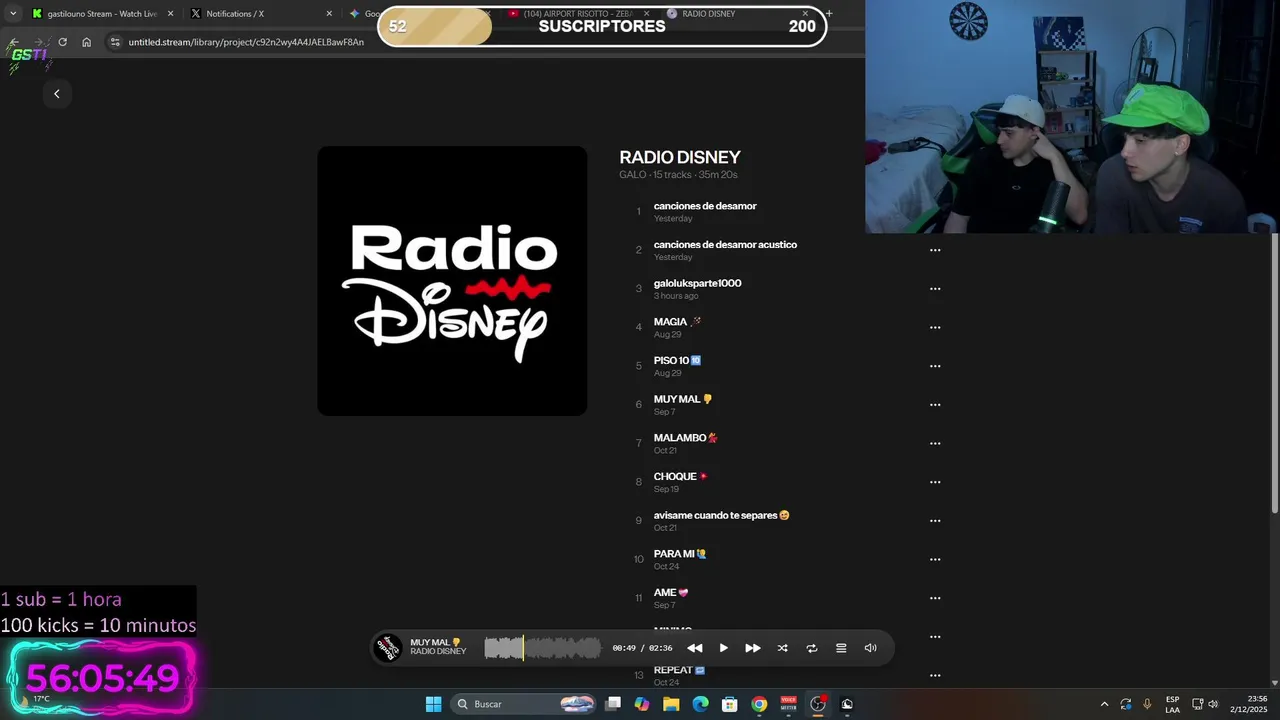Screen dimensions: 1280x720
Task: Open Microsoft Store from the taskbar
Action: [730, 704]
